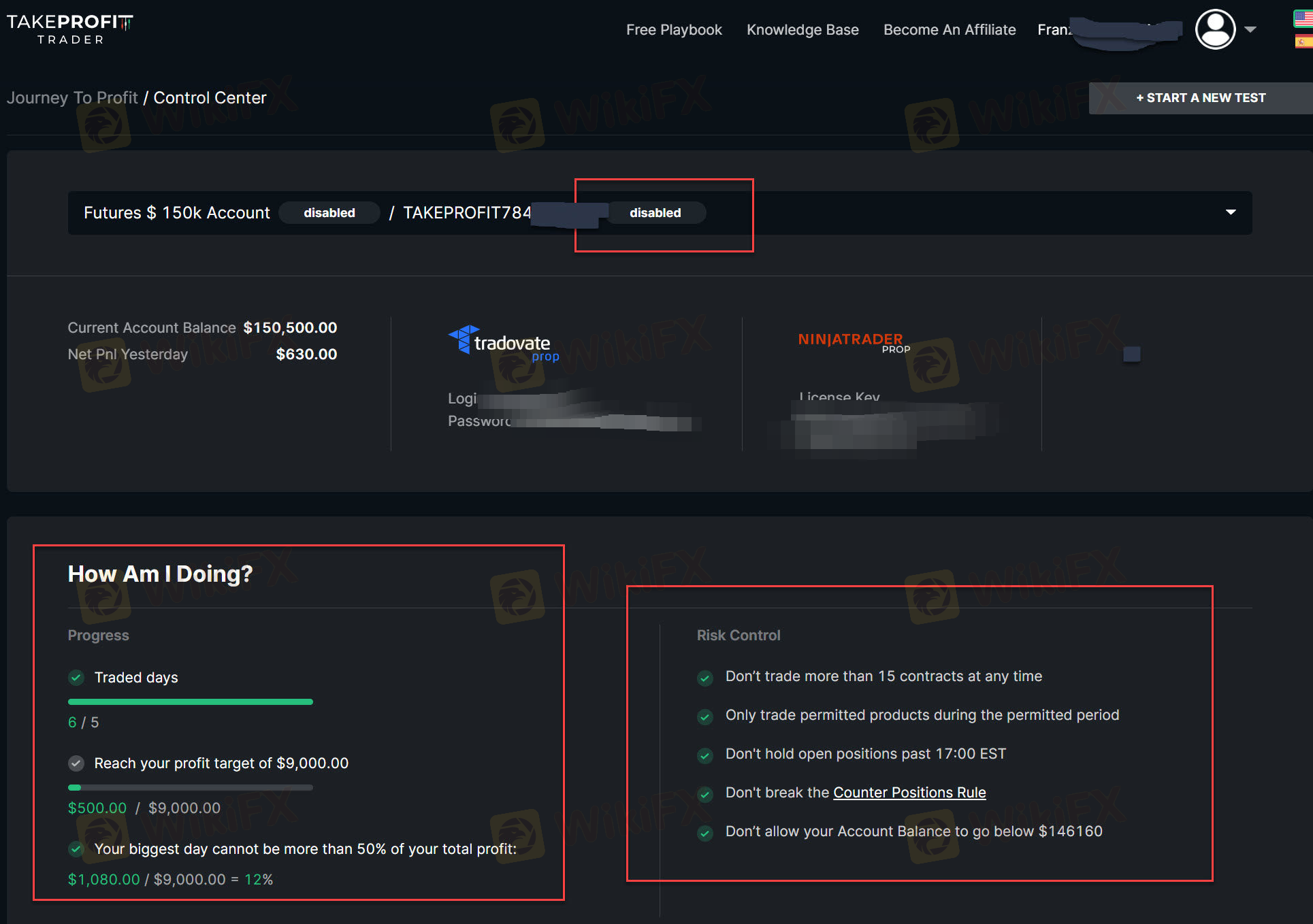The width and height of the screenshot is (1313, 924).
Task: Click the grey check beside profit target
Action: (76, 763)
